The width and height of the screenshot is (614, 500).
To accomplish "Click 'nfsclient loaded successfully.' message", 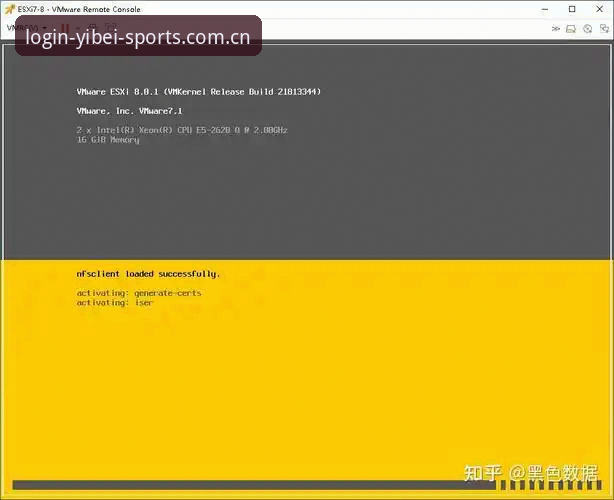I will pyautogui.click(x=148, y=274).
